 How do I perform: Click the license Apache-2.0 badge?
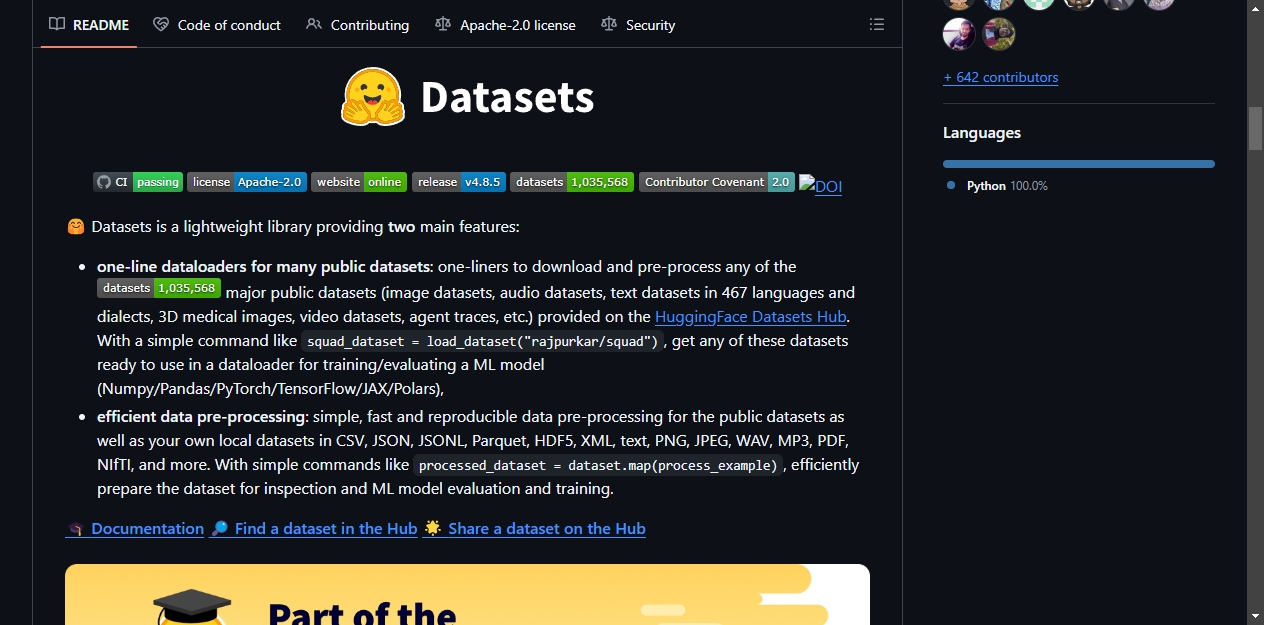(x=247, y=182)
